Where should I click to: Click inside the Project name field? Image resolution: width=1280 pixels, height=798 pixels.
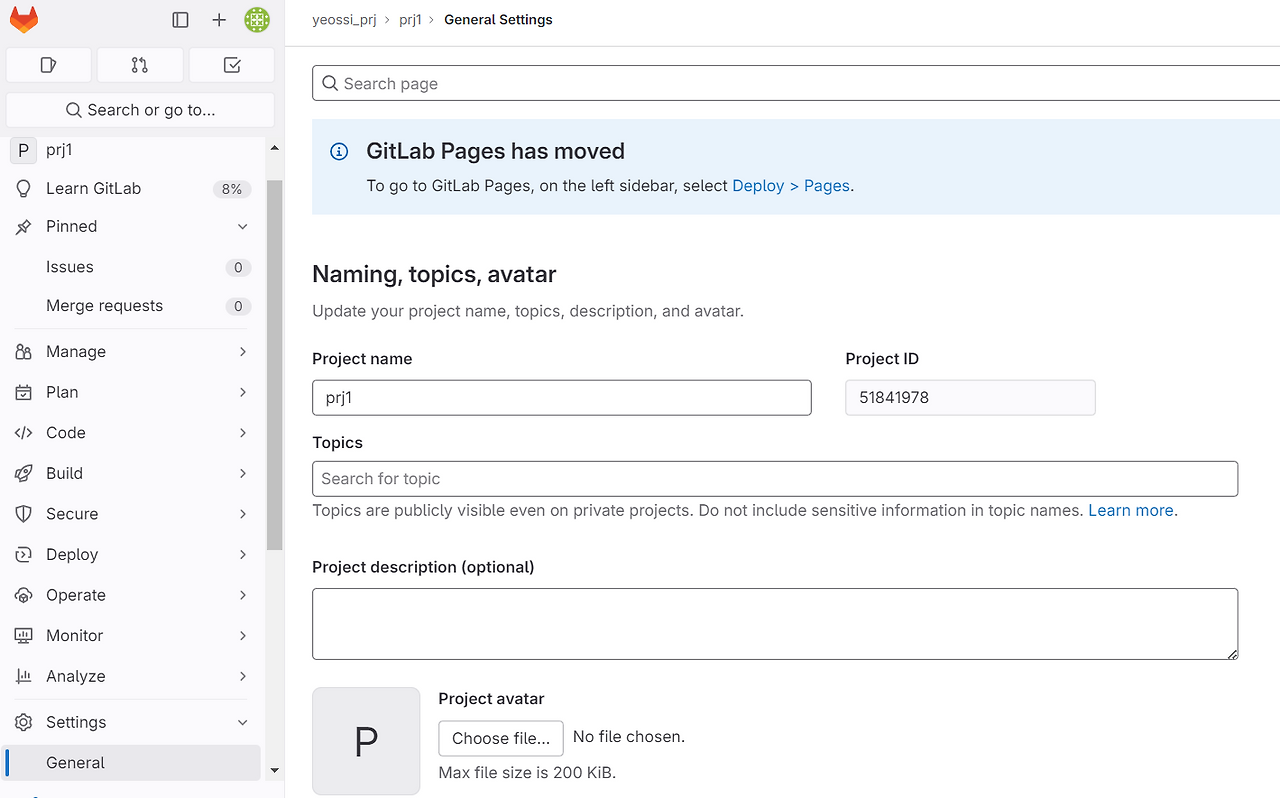point(561,397)
